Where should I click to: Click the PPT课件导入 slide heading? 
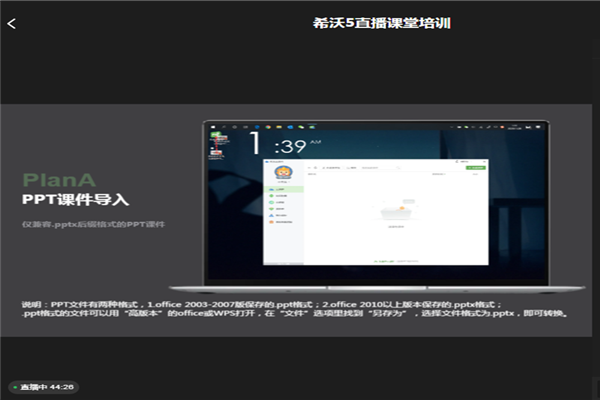point(75,199)
